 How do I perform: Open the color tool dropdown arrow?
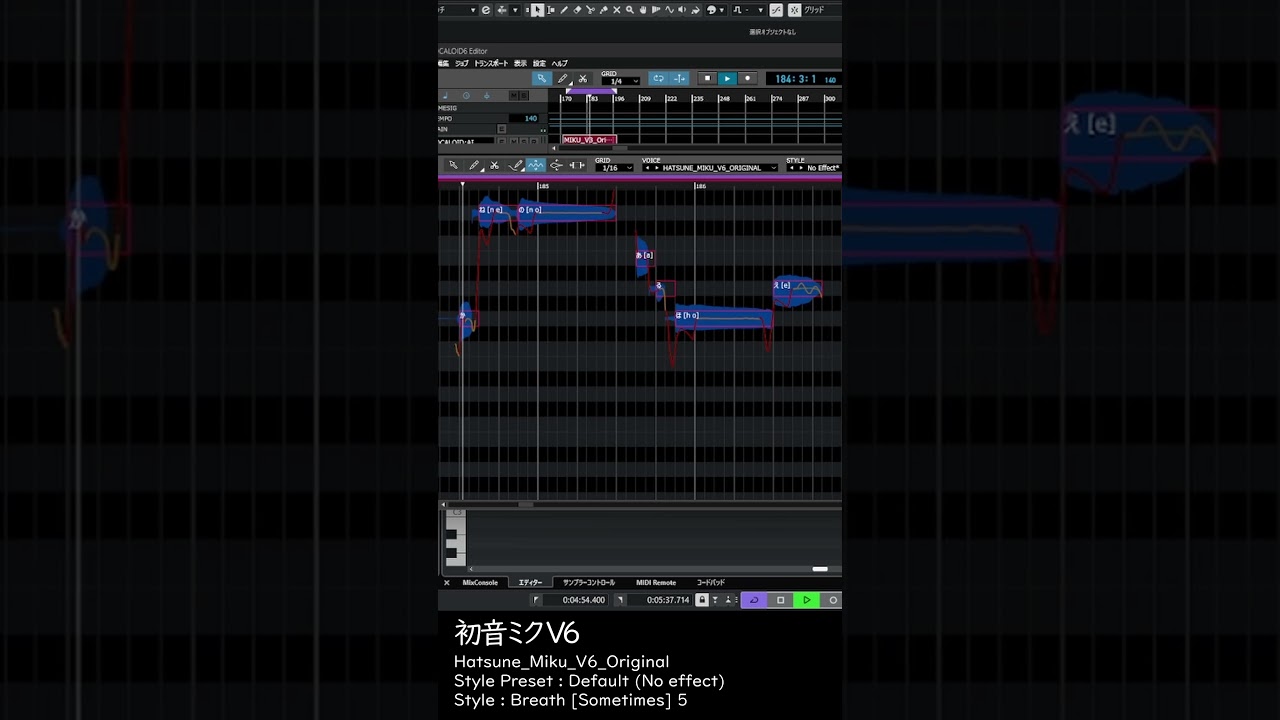point(722,10)
